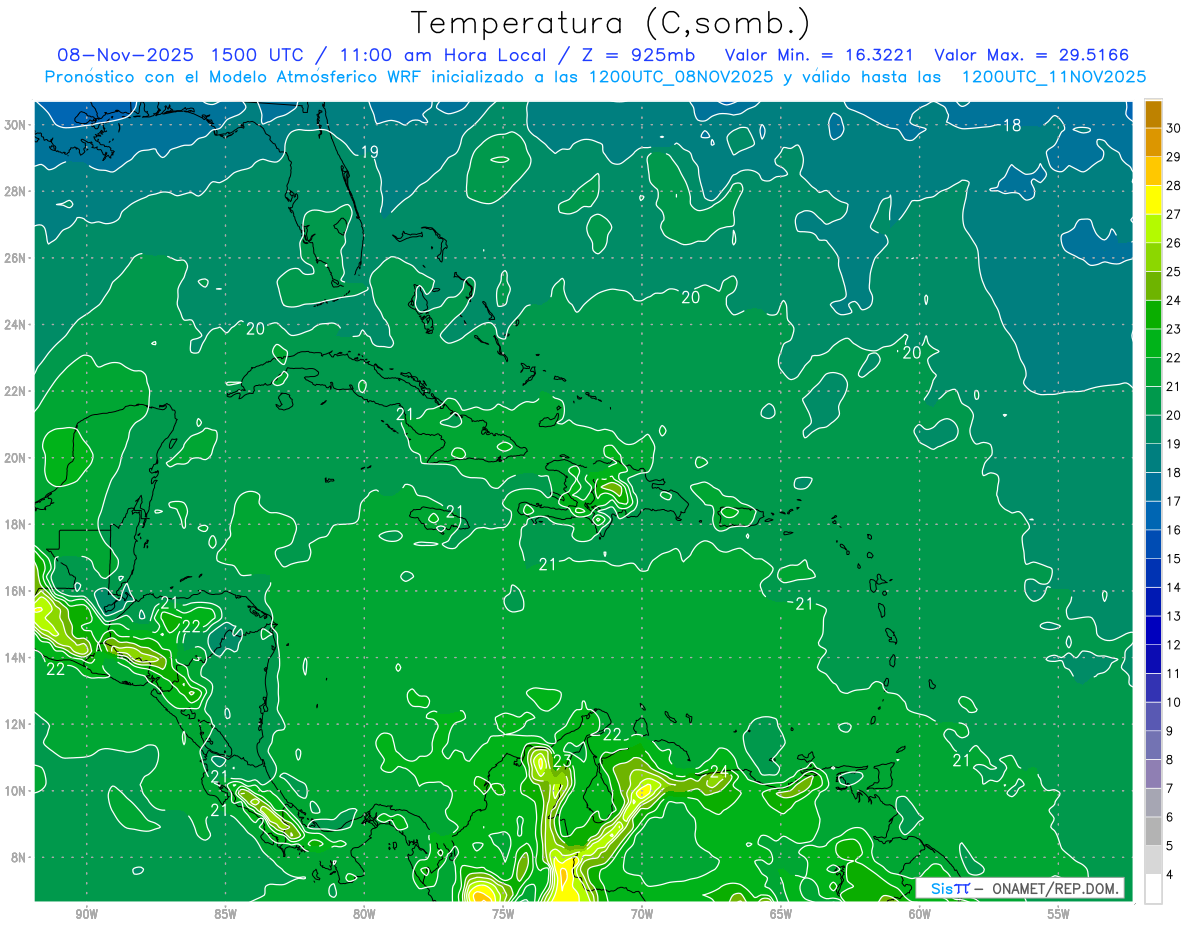Click the 24N latitude axis label

(x=17, y=324)
